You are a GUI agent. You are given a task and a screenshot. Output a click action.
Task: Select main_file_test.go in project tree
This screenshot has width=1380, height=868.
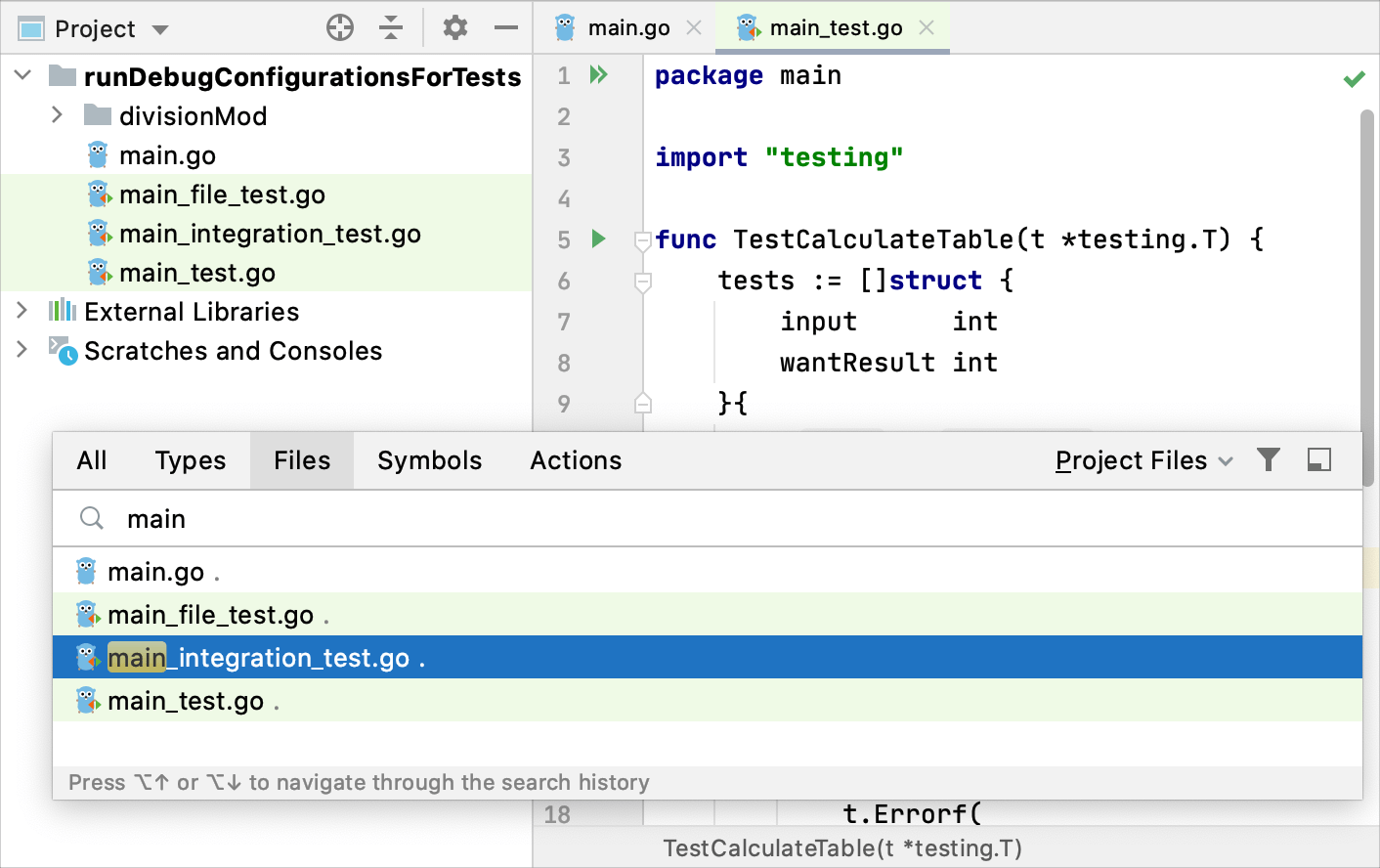pos(222,195)
